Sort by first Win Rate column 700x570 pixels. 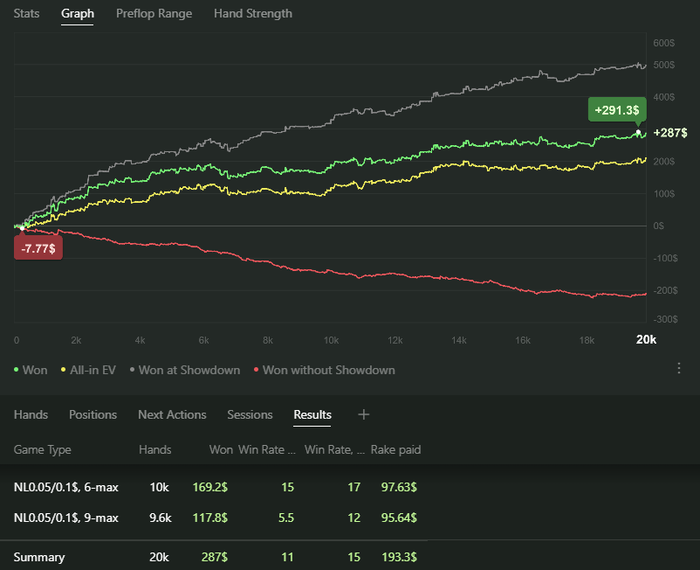(267, 449)
